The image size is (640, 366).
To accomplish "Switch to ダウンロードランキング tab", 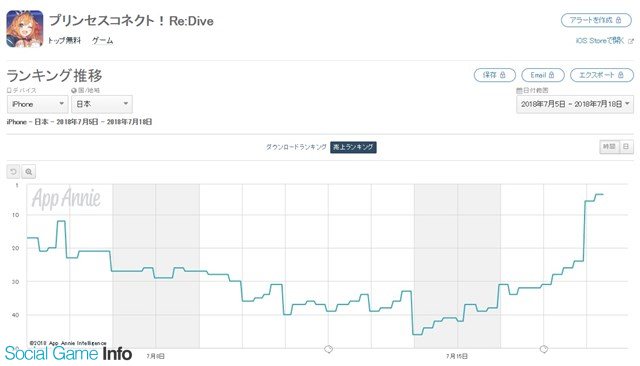I will [296, 147].
